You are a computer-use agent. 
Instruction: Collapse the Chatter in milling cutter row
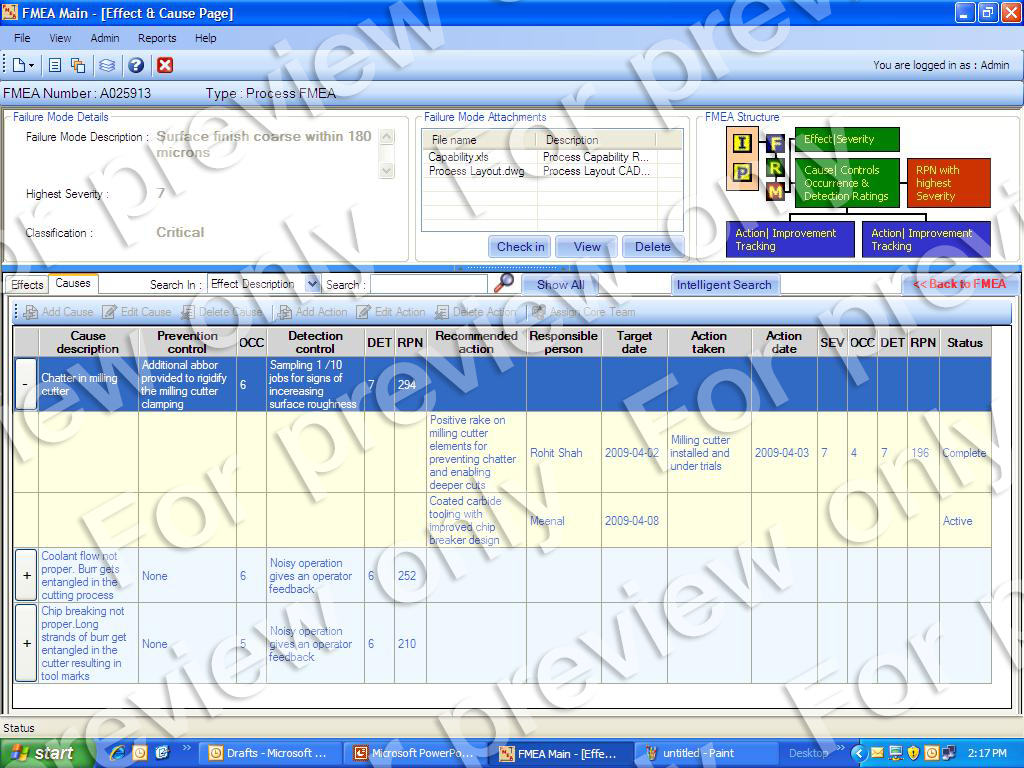click(x=26, y=385)
